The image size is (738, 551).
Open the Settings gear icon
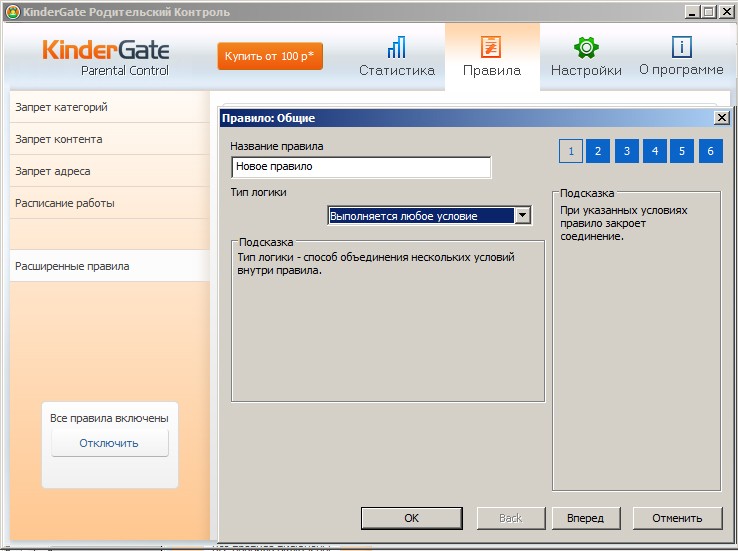(x=585, y=48)
